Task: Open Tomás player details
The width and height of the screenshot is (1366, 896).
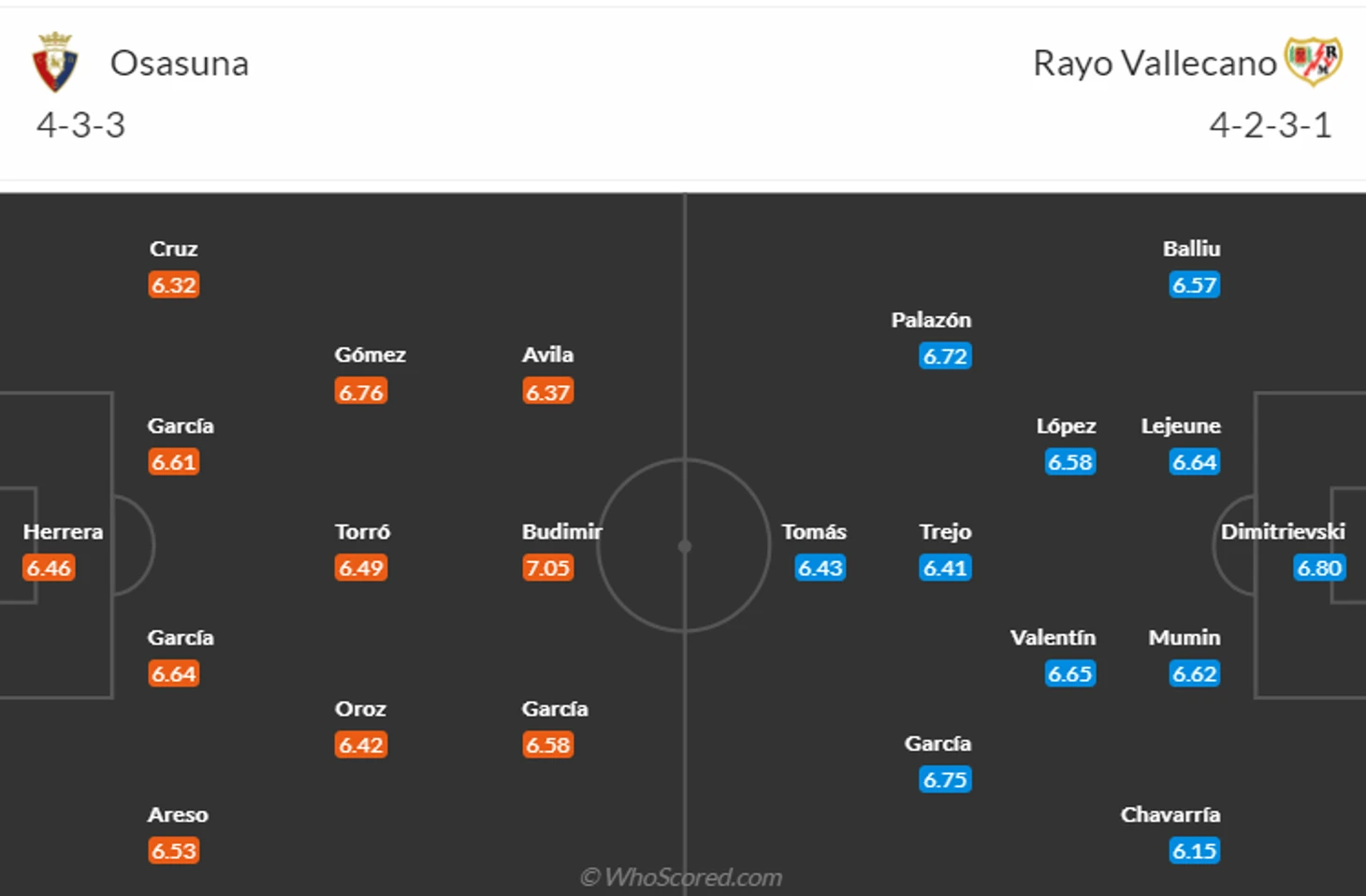Action: coord(814,532)
